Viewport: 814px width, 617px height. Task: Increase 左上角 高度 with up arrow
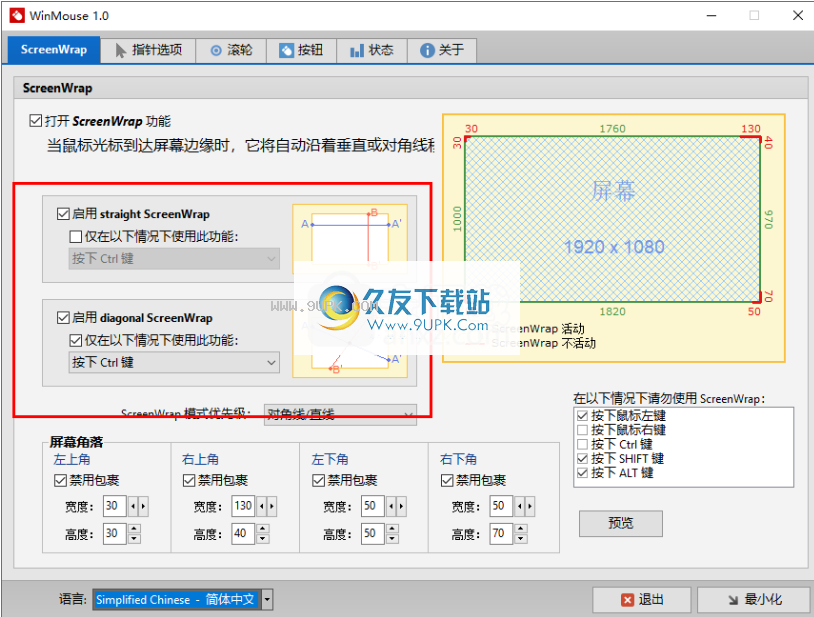point(134,528)
